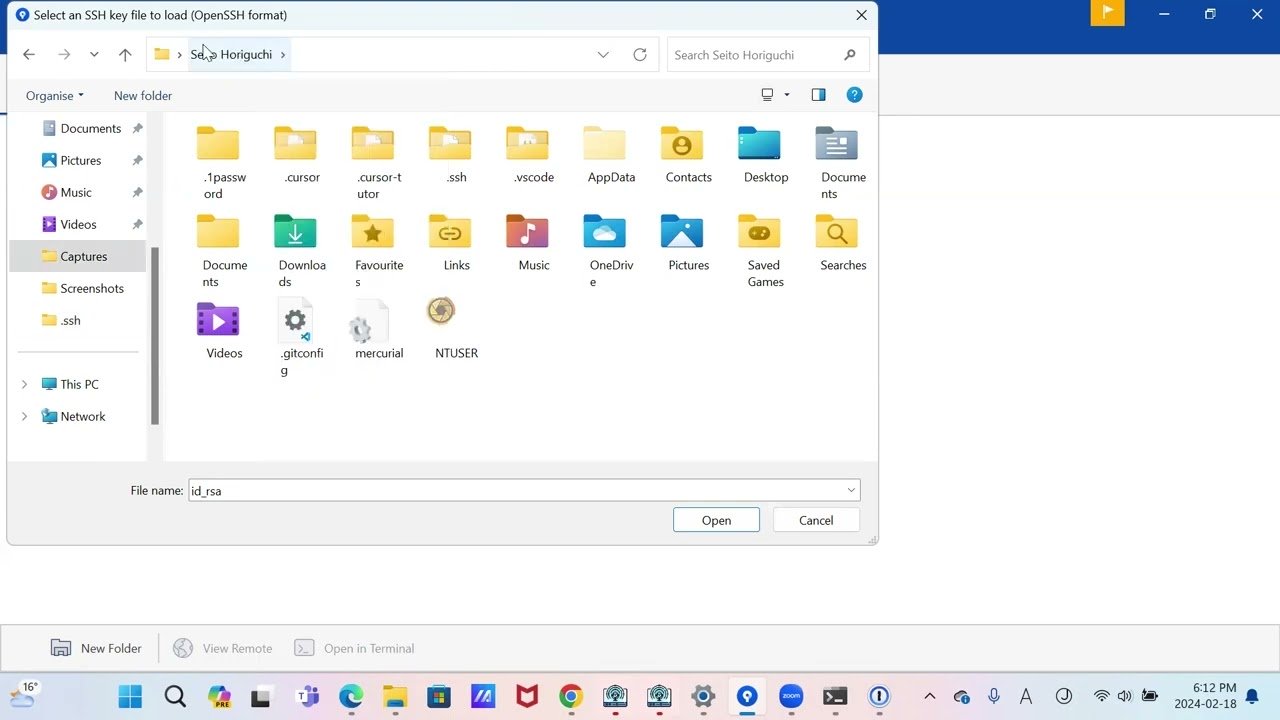This screenshot has height=720, width=1280.
Task: Open the Organise menu
Action: 55,96
